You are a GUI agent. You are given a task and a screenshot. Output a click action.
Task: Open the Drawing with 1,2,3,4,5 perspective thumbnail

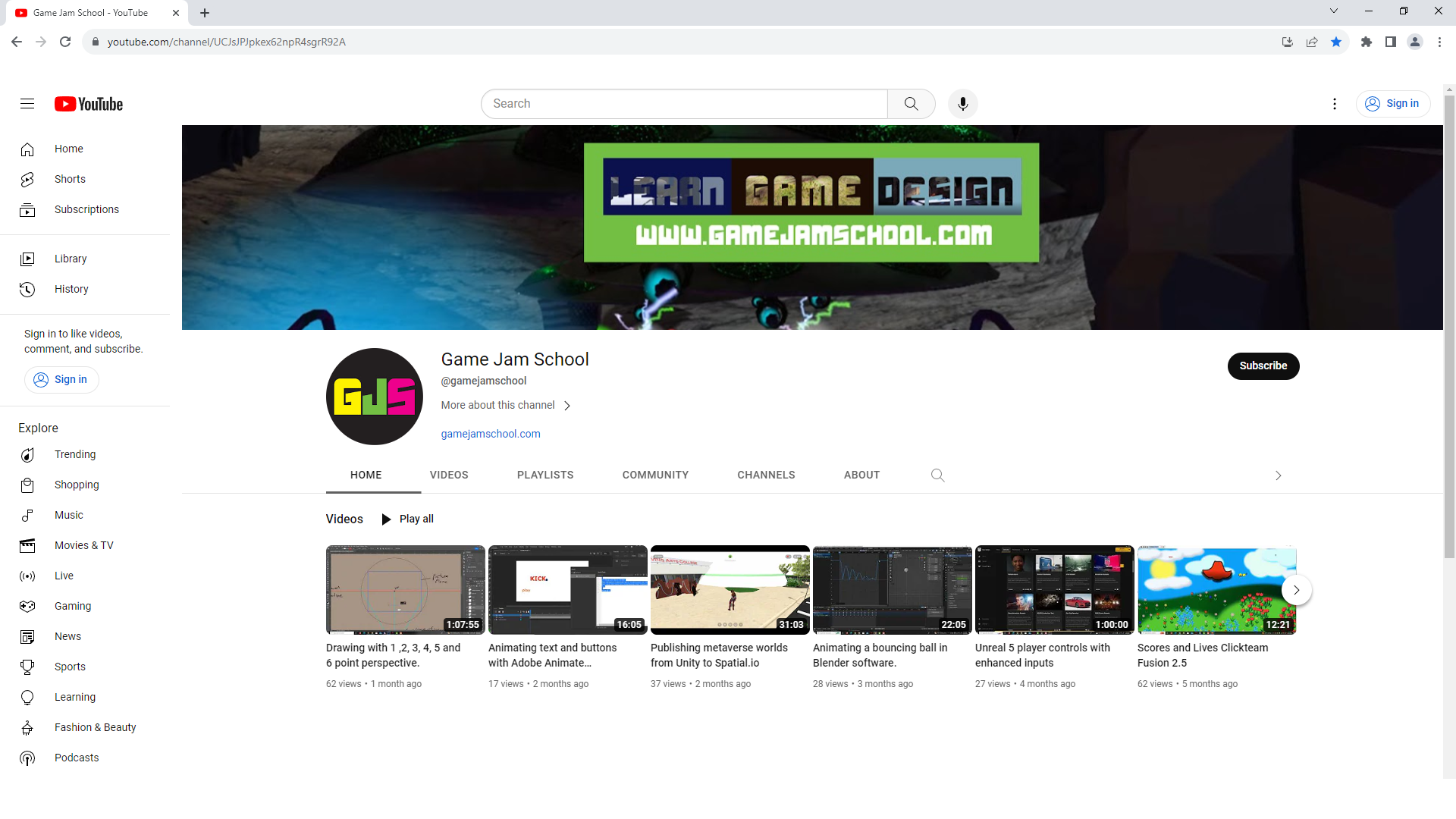click(406, 590)
